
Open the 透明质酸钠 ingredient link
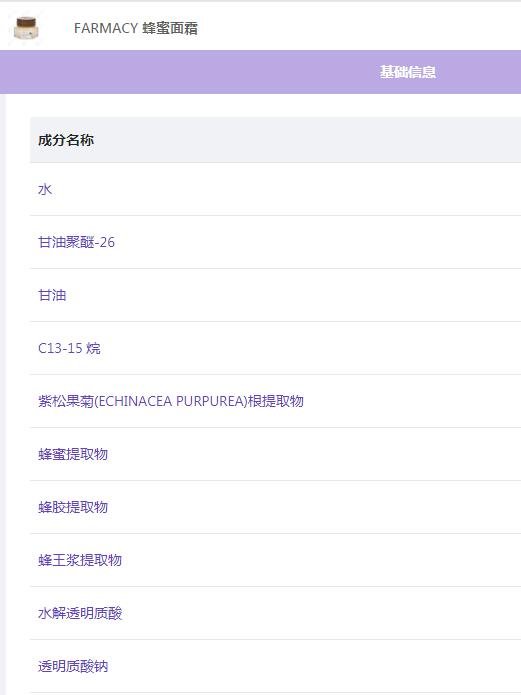(x=73, y=666)
